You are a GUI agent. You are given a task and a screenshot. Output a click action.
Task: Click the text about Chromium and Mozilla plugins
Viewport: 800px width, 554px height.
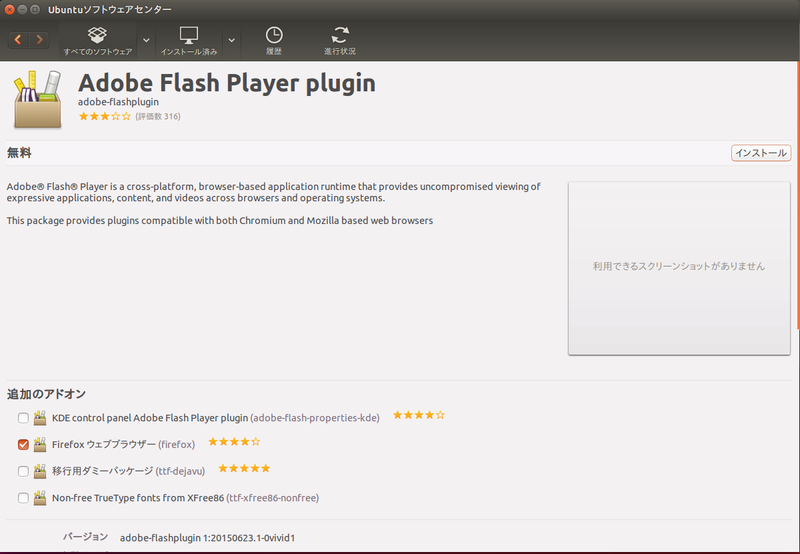point(220,221)
